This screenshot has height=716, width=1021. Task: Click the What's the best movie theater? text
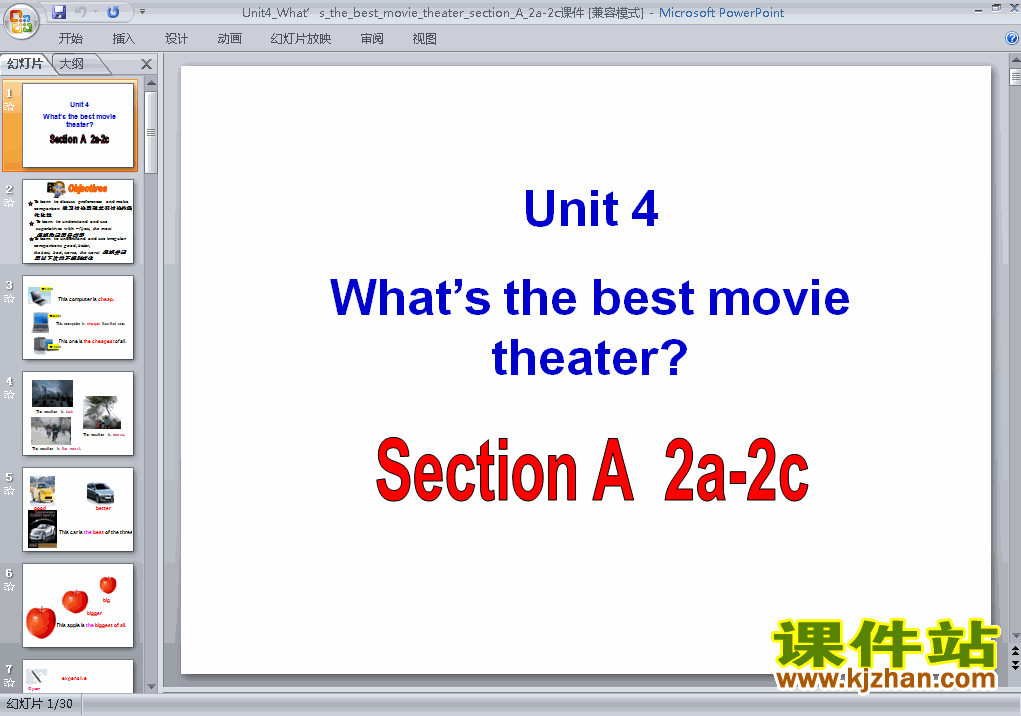click(x=590, y=327)
